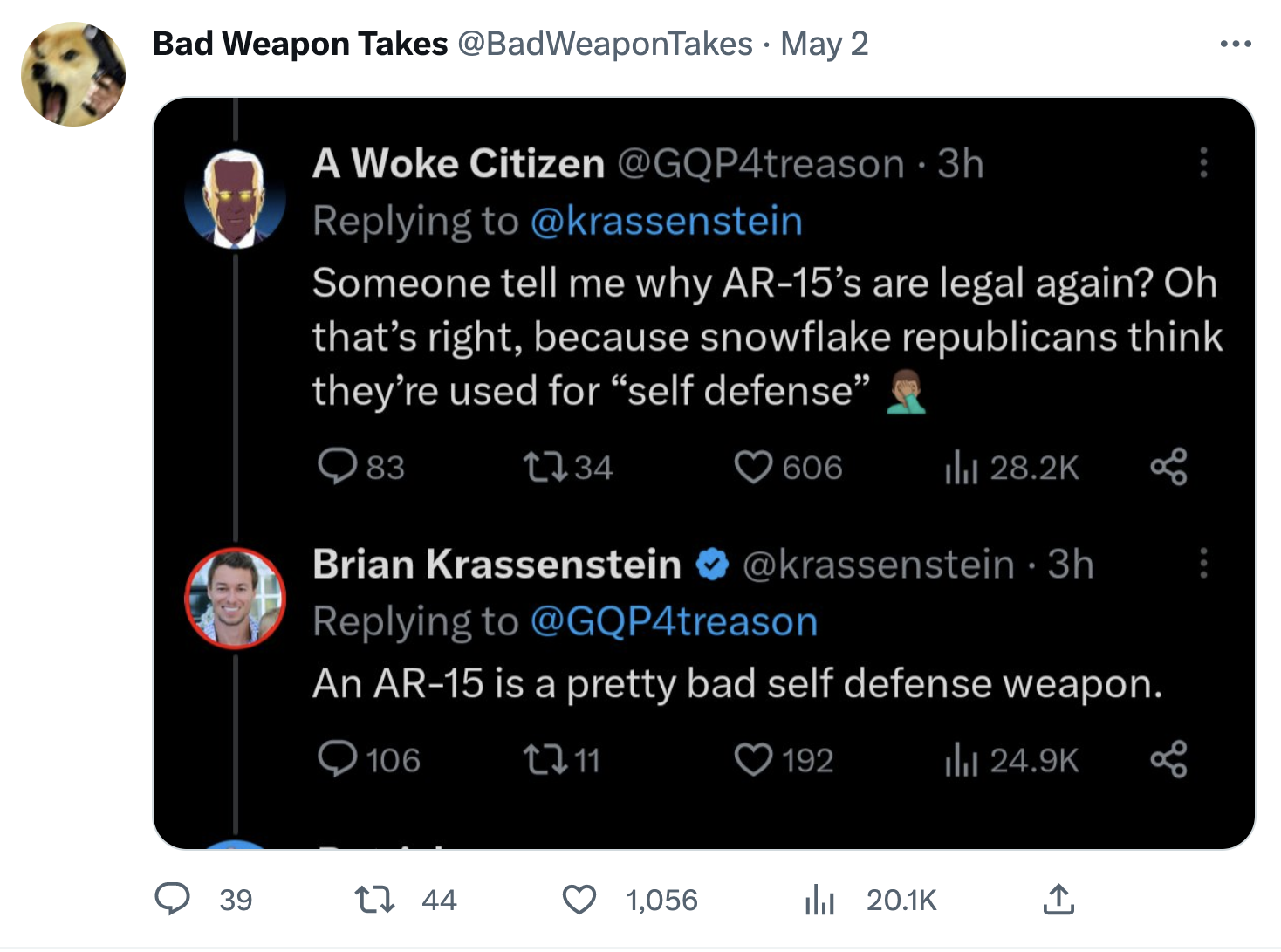Share the Bad Weapon Takes tweet
This screenshot has width=1281, height=952.
pyautogui.click(x=1058, y=899)
